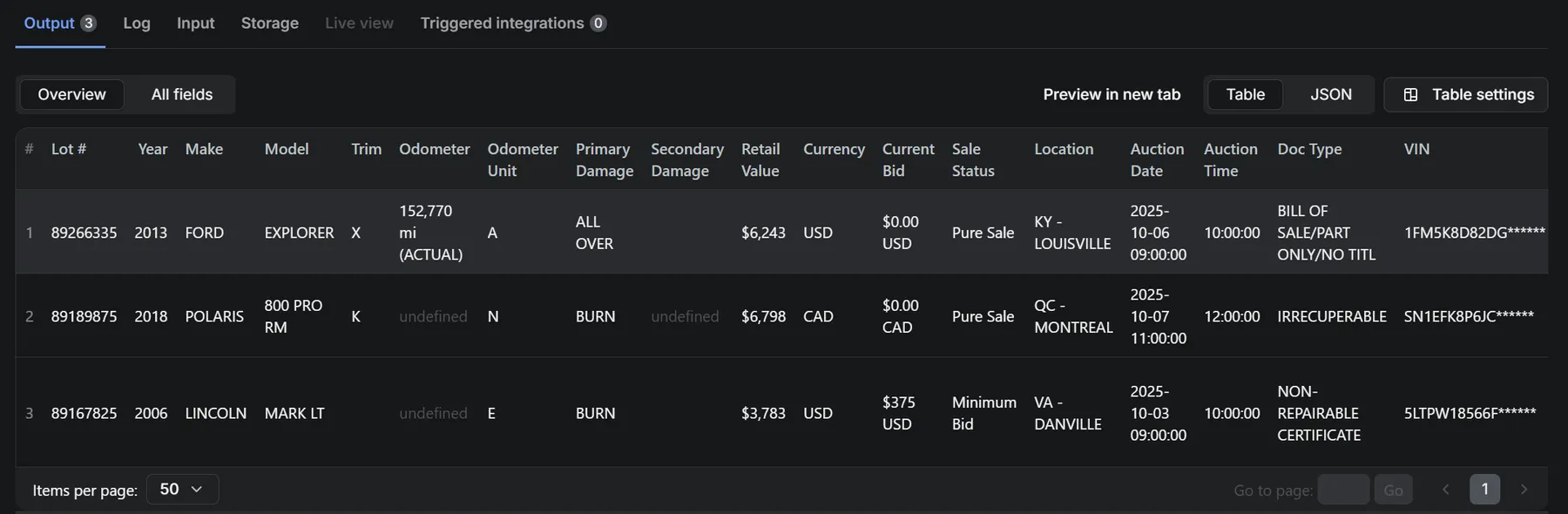Click the Retail Value column header

(760, 159)
